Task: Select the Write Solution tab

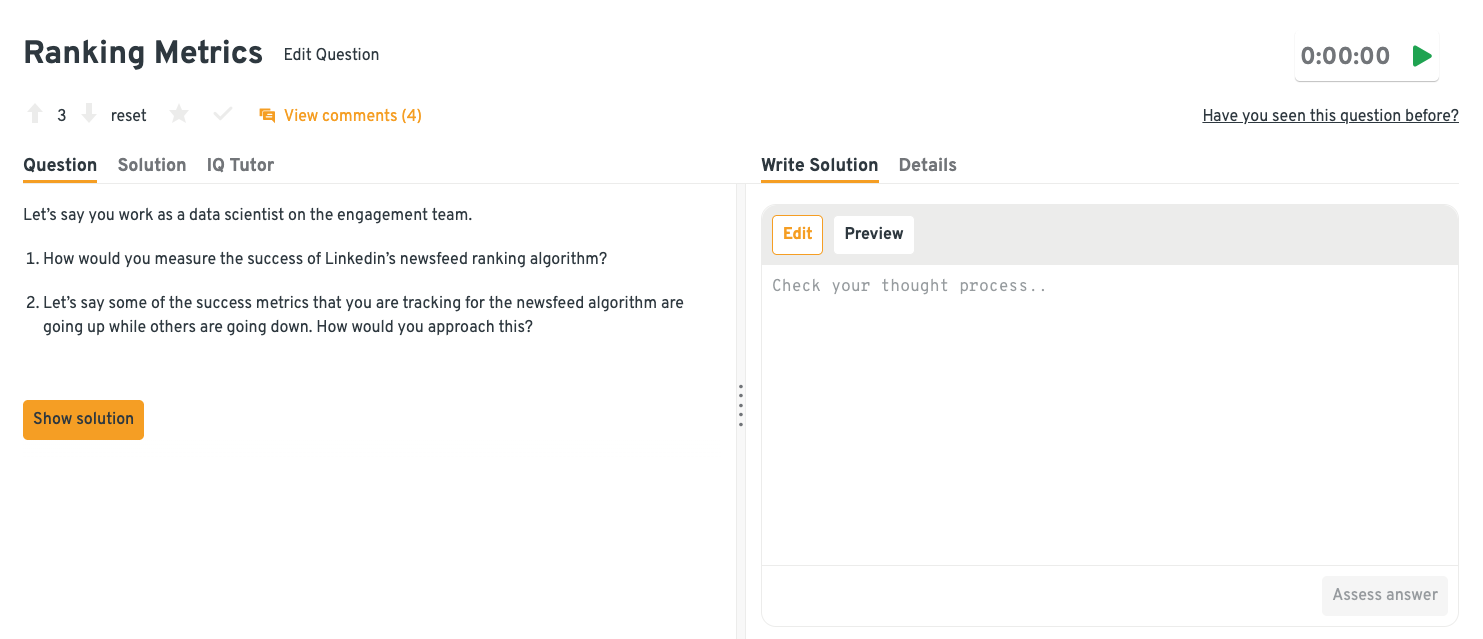Action: (x=819, y=165)
